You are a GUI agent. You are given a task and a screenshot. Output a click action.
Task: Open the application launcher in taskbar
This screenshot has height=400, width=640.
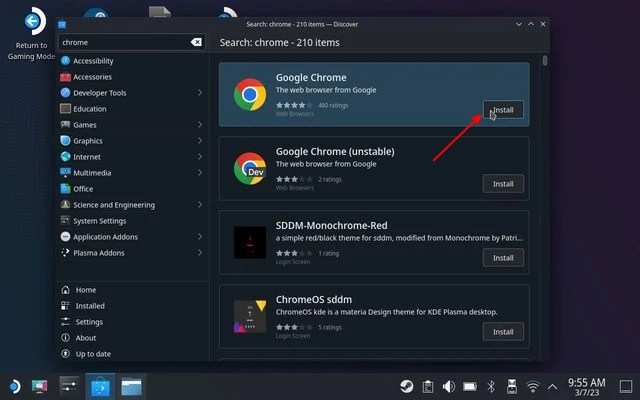[14, 386]
